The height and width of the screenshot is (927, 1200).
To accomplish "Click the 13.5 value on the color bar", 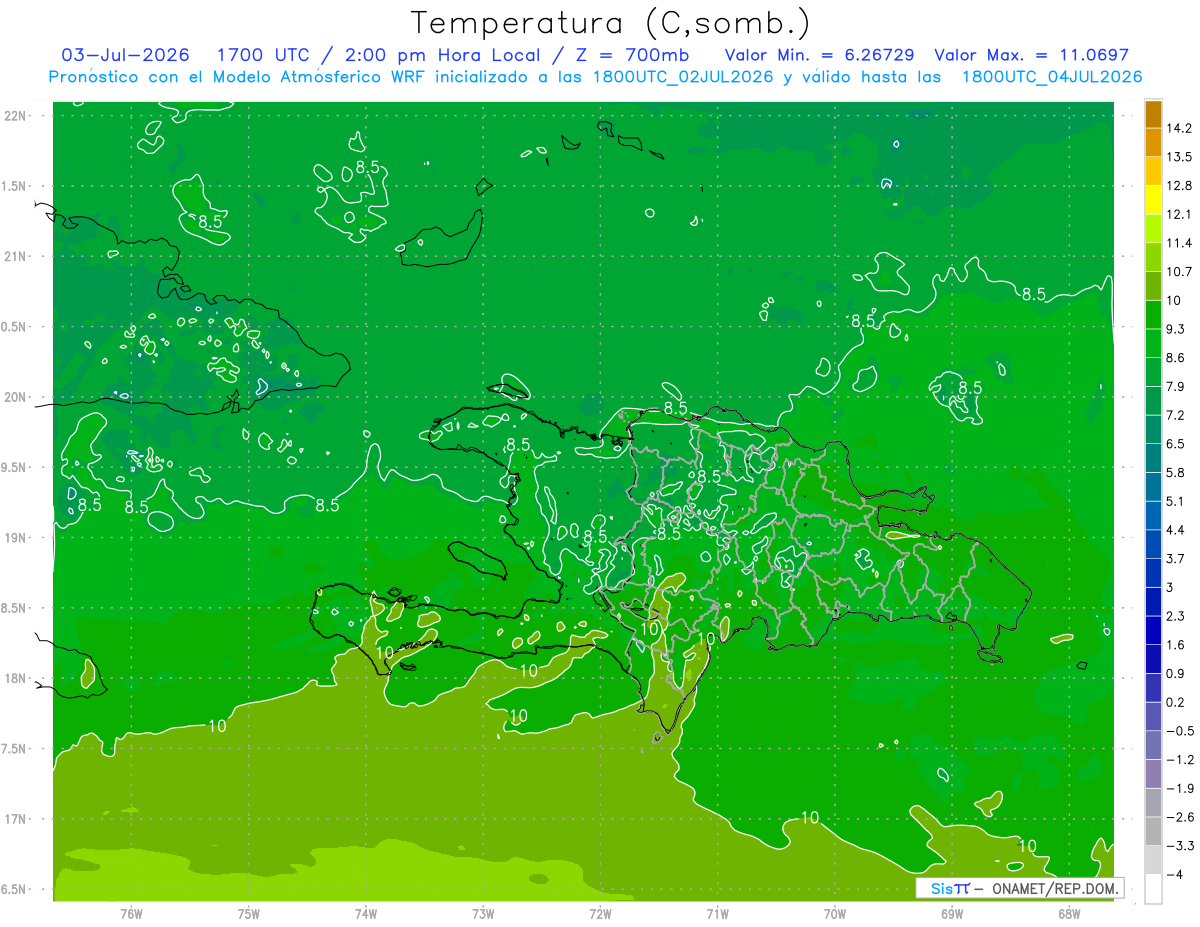I will (x=1179, y=157).
